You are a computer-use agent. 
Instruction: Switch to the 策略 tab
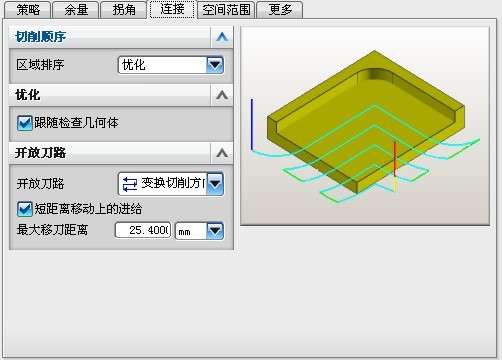28,9
